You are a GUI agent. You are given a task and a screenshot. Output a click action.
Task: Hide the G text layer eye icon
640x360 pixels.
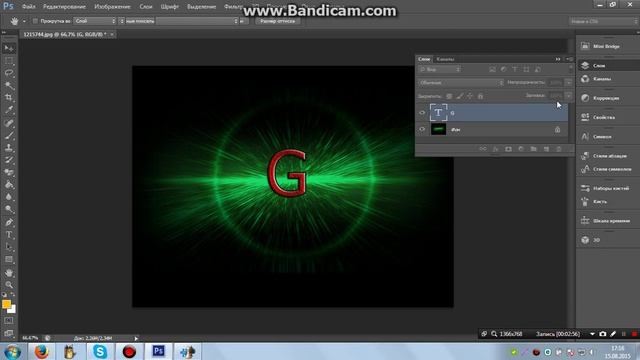tap(422, 113)
